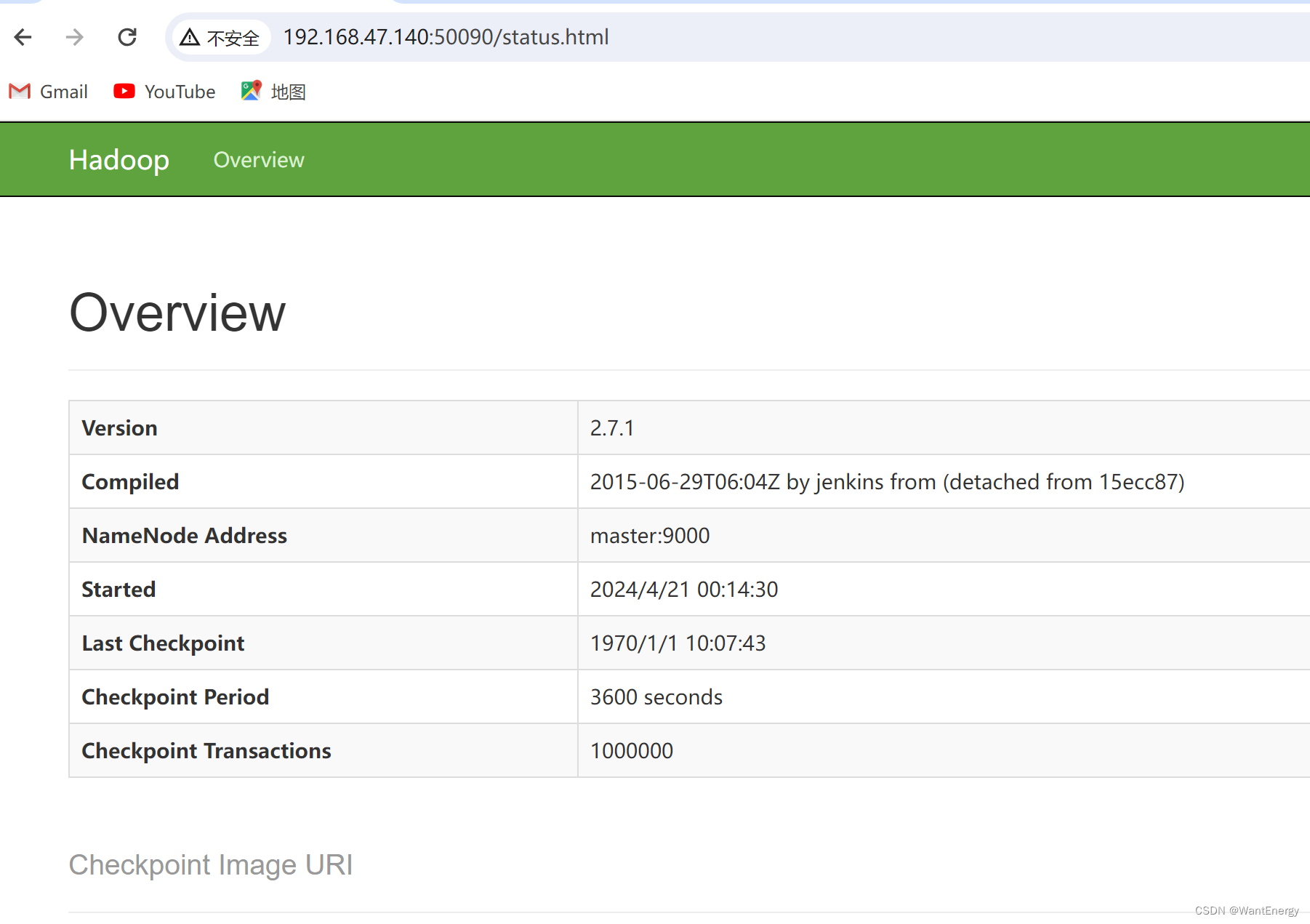Select the 2024/4/21 00:14:30 start time
Image resolution: width=1310 pixels, height=924 pixels.
684,590
